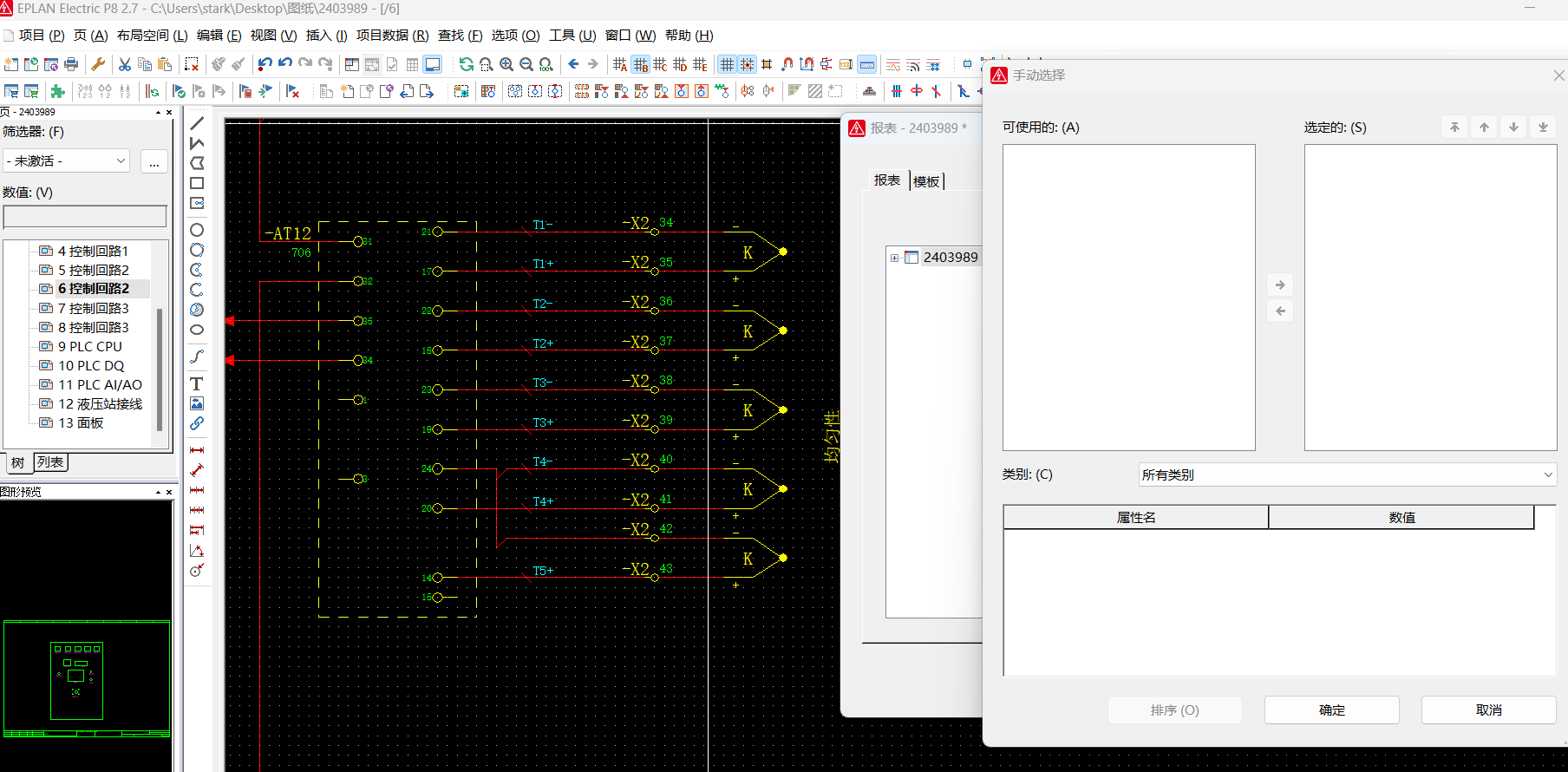This screenshot has height=772, width=1568.
Task: Click the 确定 button
Action: (x=1331, y=710)
